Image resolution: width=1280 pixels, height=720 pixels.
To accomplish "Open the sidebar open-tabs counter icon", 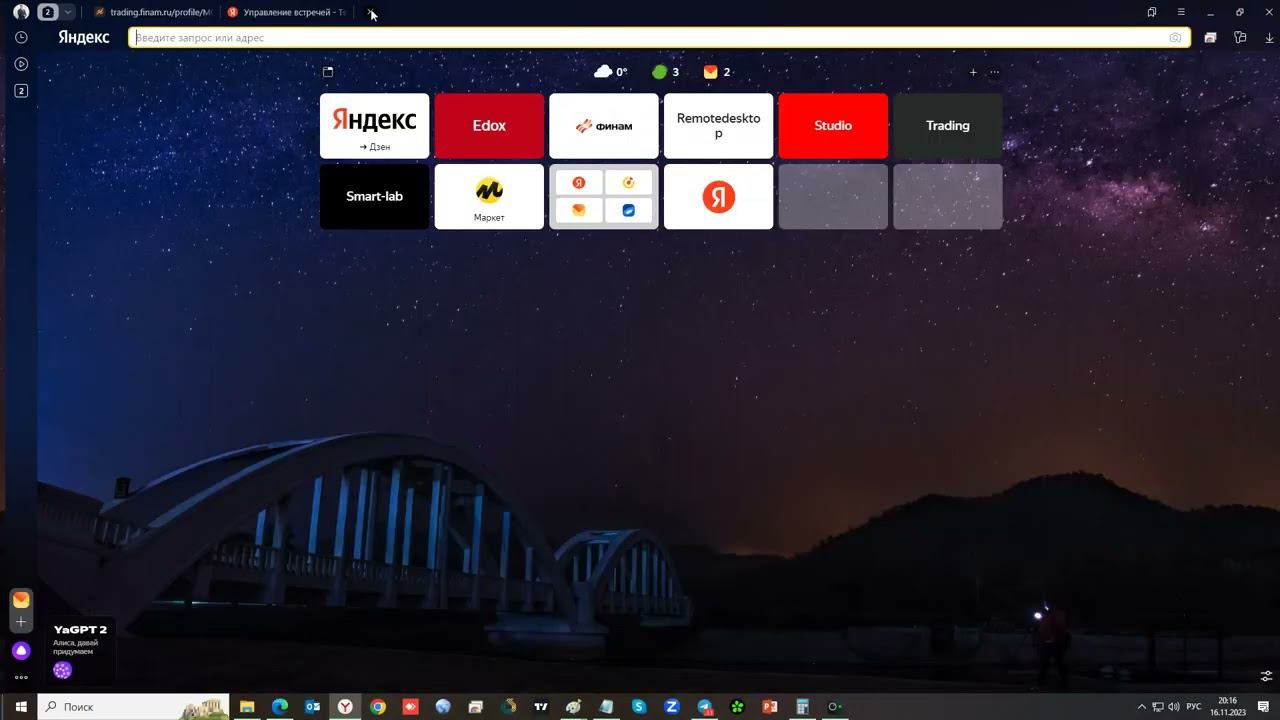I will (x=21, y=91).
